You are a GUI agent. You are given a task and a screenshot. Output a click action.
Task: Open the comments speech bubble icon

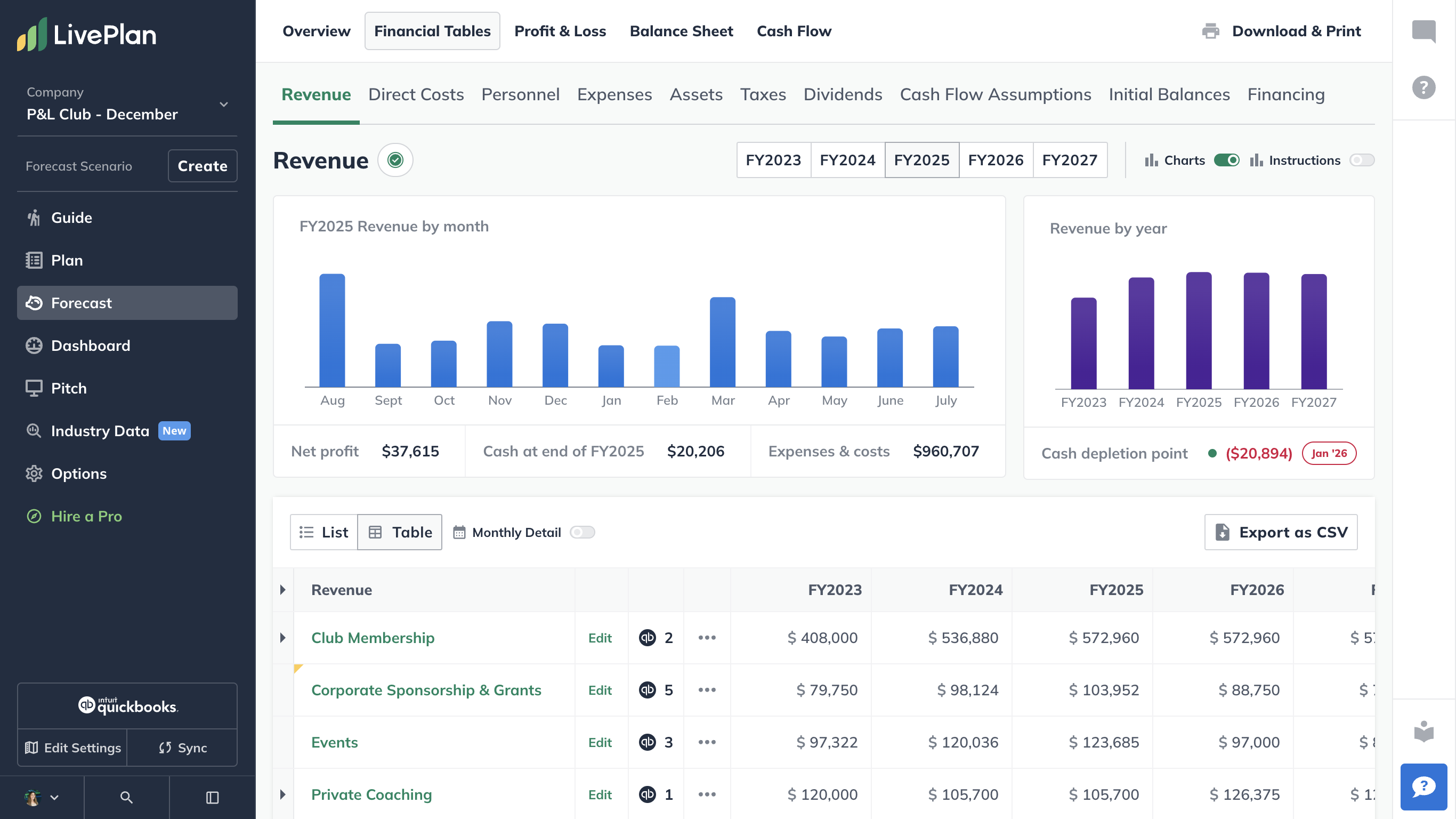point(1423,30)
